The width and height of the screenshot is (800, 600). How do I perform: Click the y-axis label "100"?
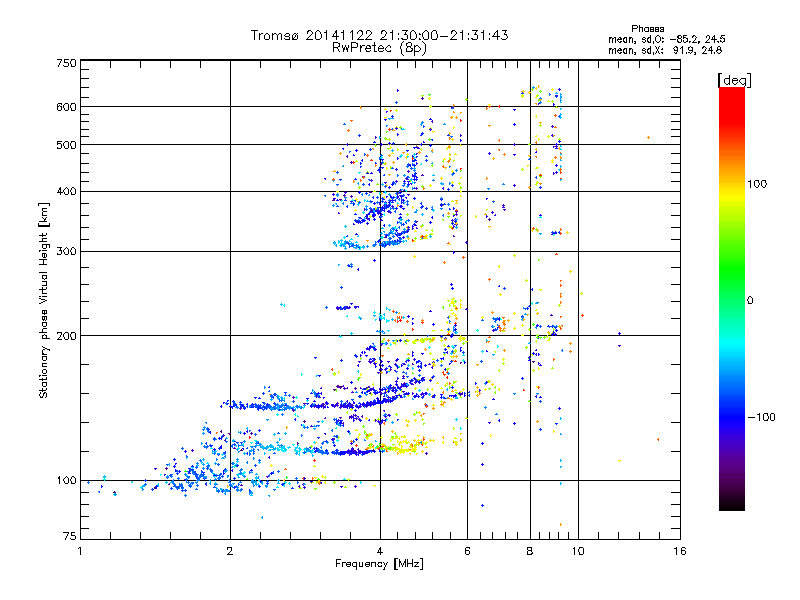pyautogui.click(x=66, y=481)
